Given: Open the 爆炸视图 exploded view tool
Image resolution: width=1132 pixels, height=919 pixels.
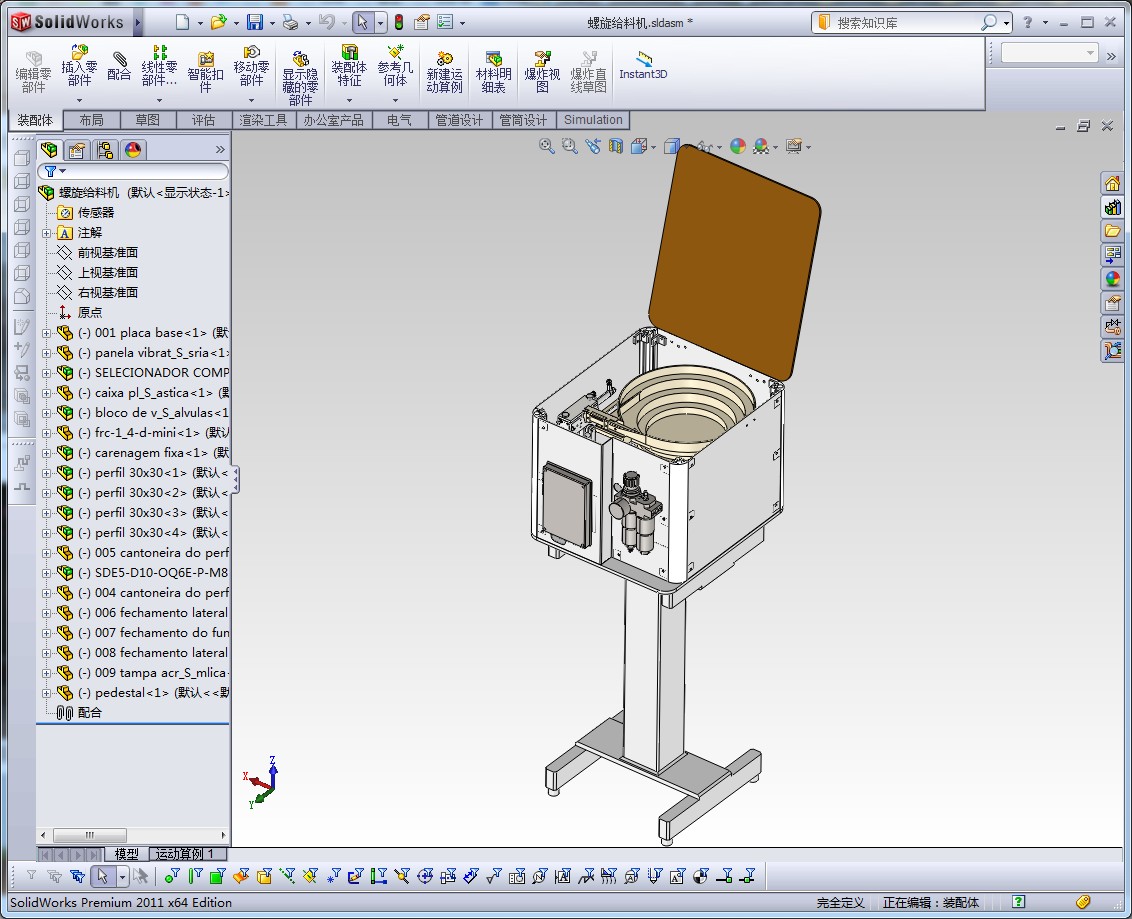Looking at the screenshot, I should coord(542,71).
